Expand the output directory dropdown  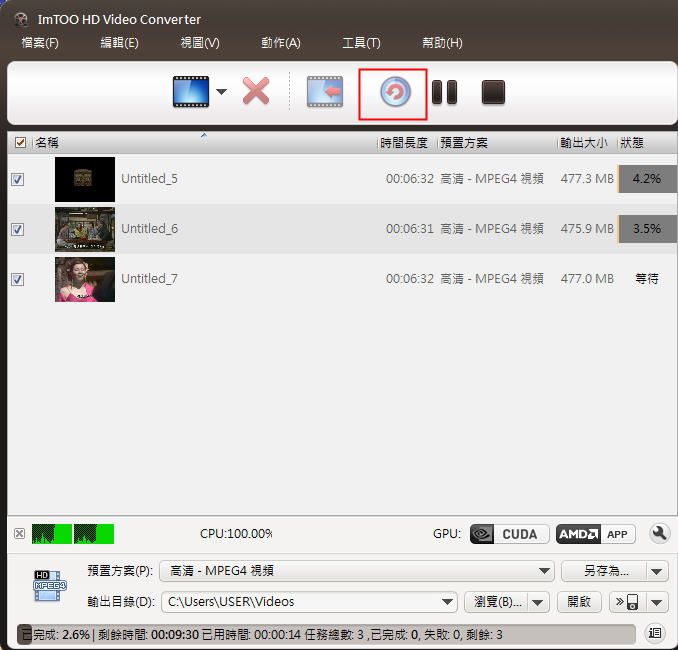[x=448, y=602]
